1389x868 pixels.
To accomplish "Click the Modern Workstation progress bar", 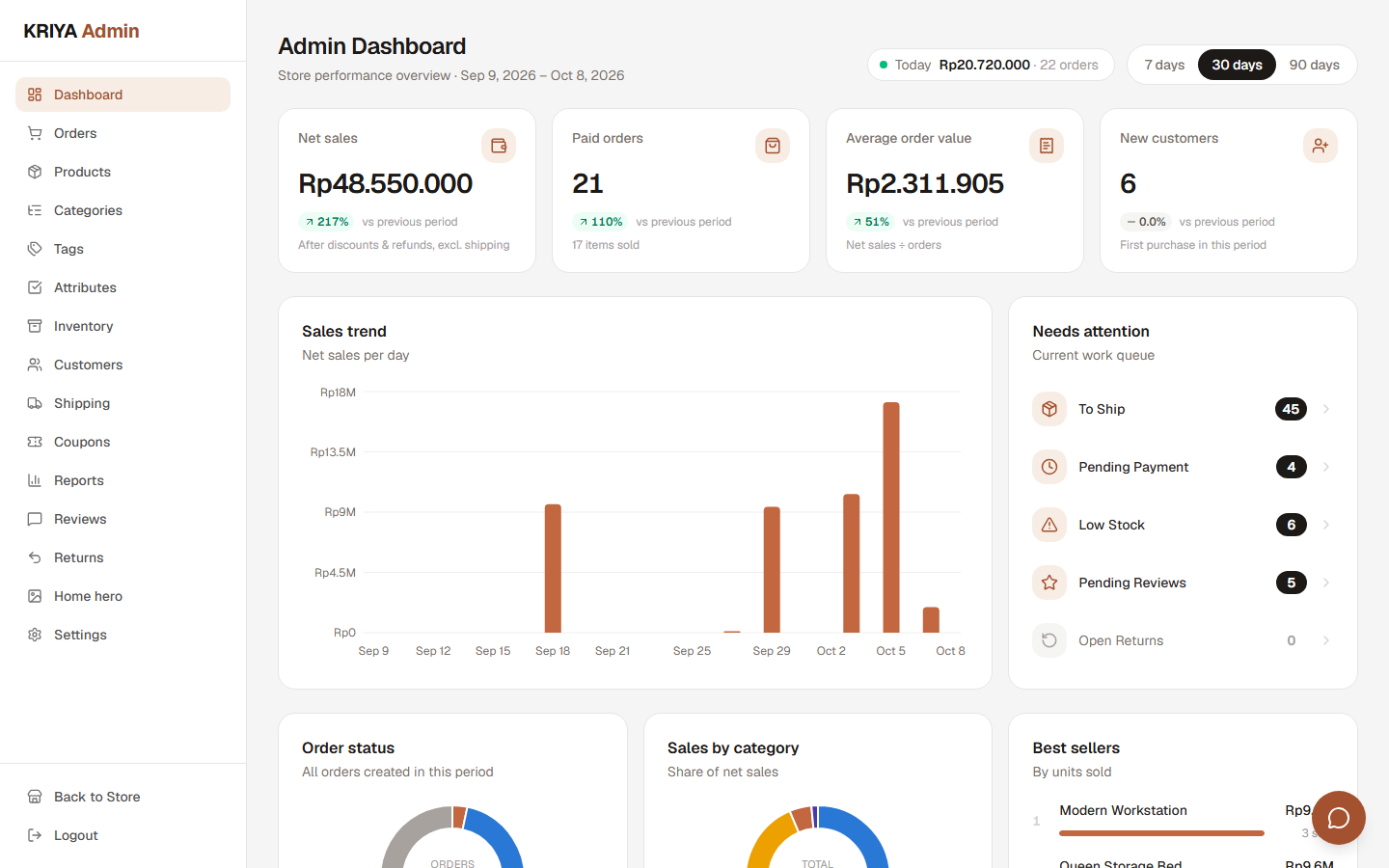I will [1161, 833].
